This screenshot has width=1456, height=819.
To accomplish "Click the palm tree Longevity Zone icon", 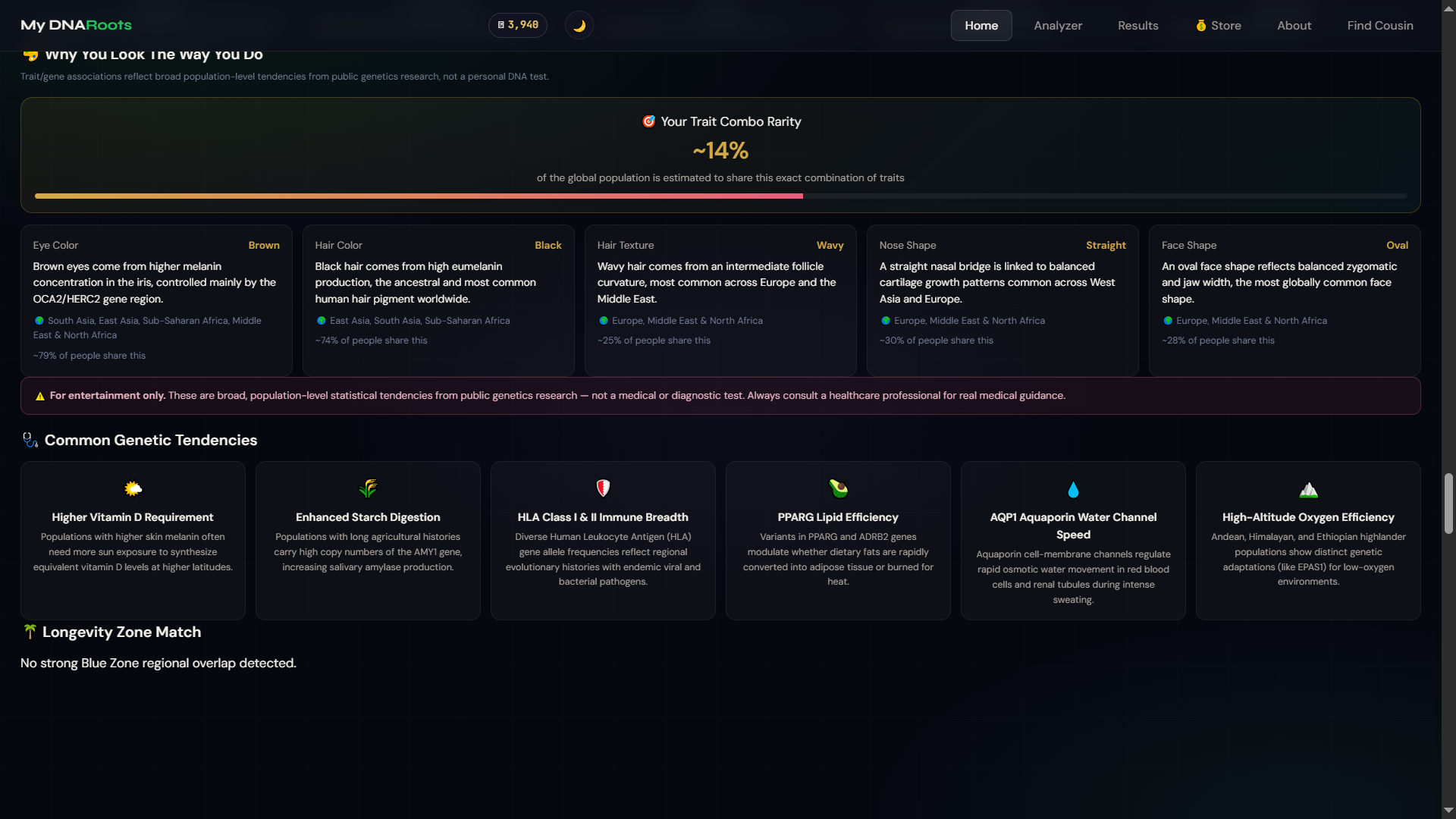I will click(30, 631).
